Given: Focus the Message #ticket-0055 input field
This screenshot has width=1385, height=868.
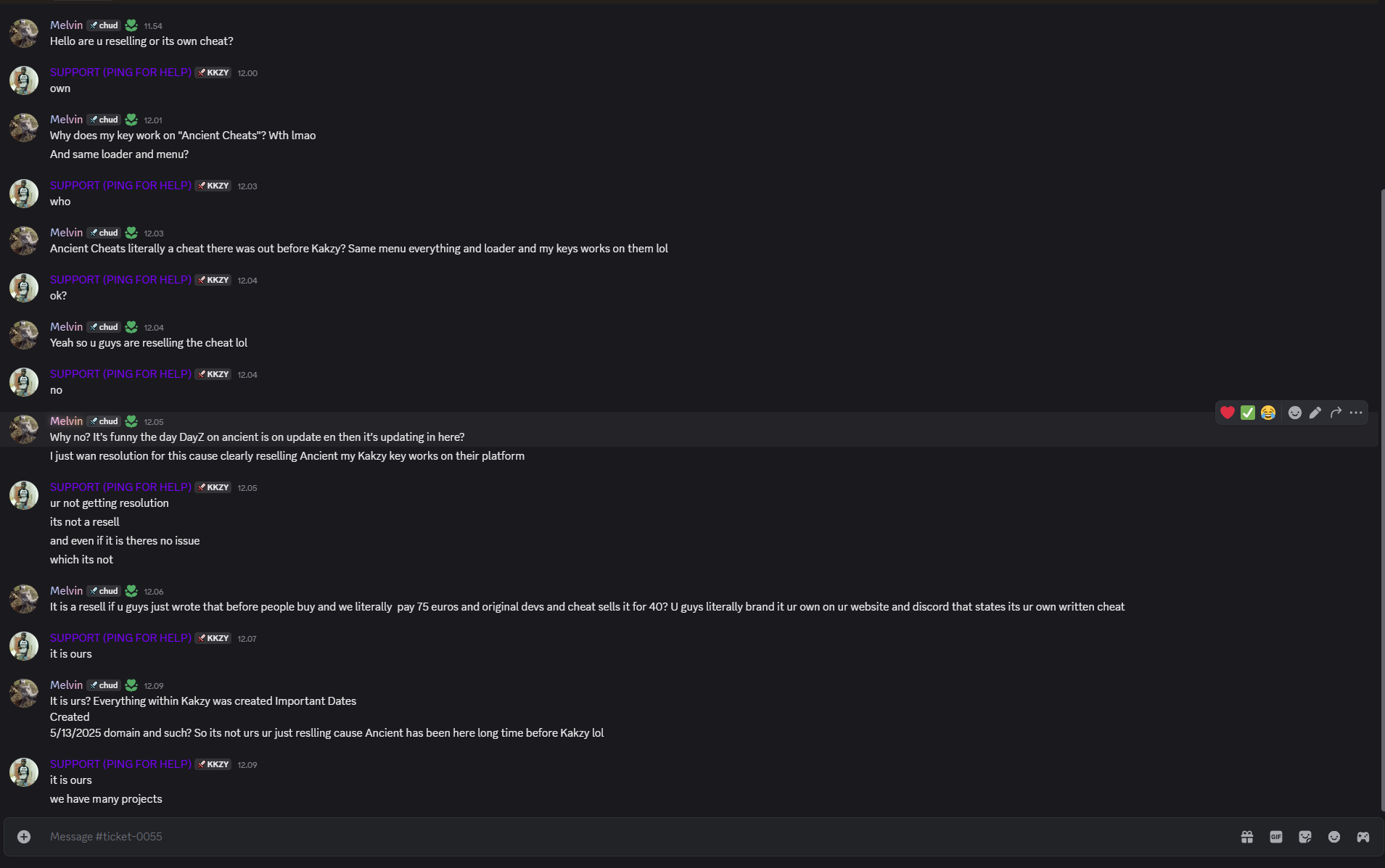Looking at the screenshot, I should pos(631,837).
